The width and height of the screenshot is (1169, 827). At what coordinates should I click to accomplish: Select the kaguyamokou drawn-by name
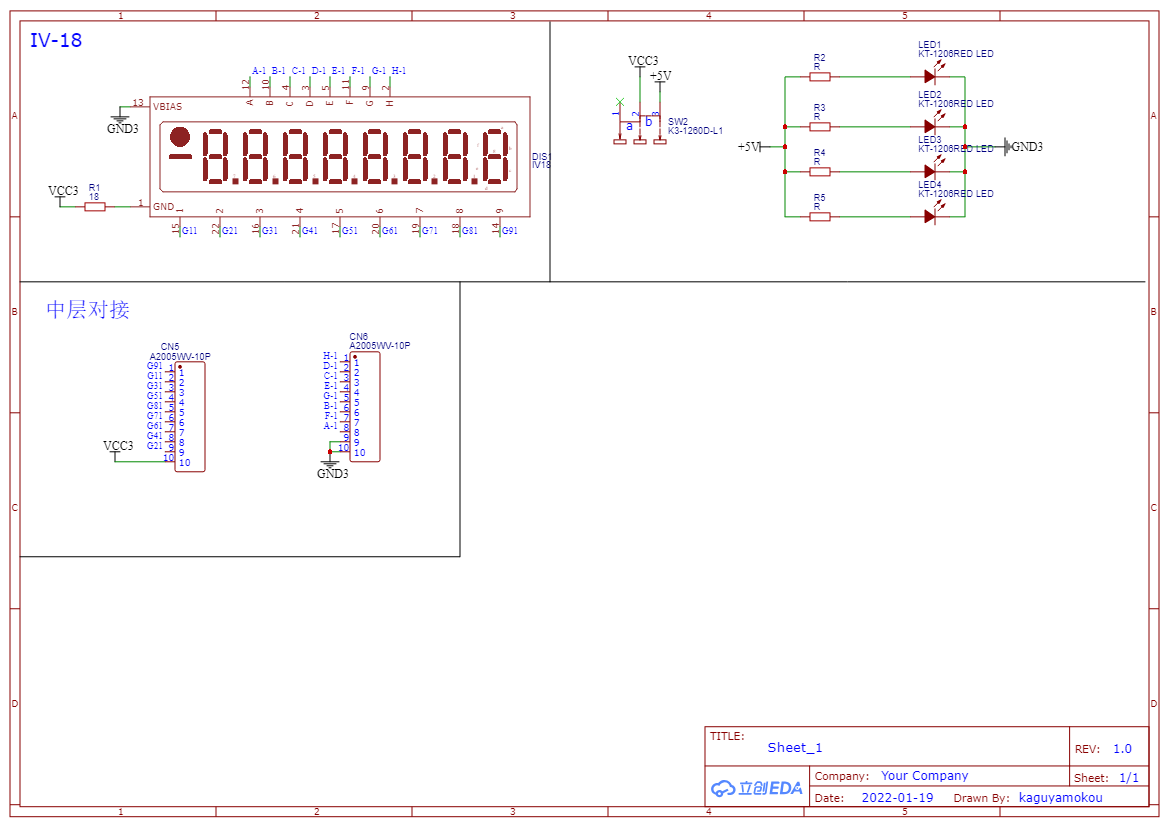(x=1060, y=798)
